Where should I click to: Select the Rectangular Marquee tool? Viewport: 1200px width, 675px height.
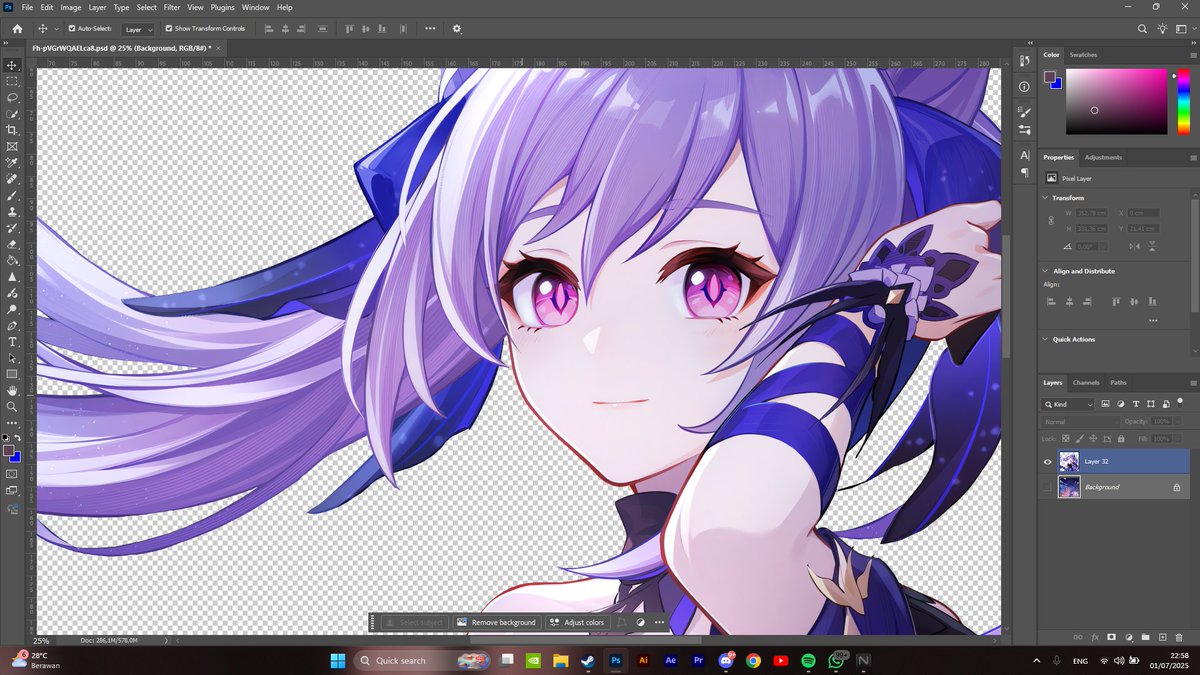click(12, 81)
